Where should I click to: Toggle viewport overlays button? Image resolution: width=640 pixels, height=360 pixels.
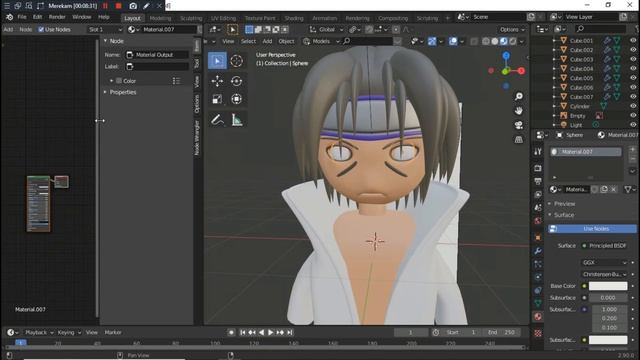[453, 41]
